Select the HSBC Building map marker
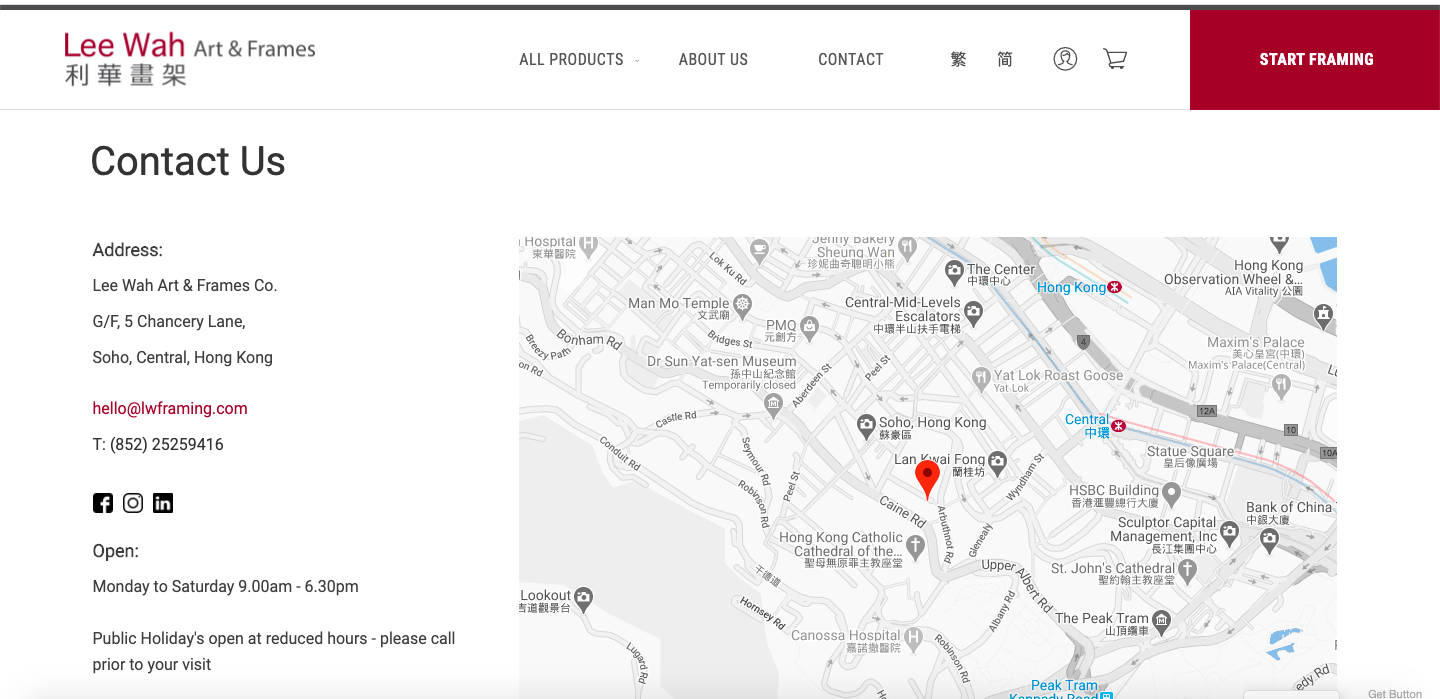The width and height of the screenshot is (1440, 699). (1171, 492)
